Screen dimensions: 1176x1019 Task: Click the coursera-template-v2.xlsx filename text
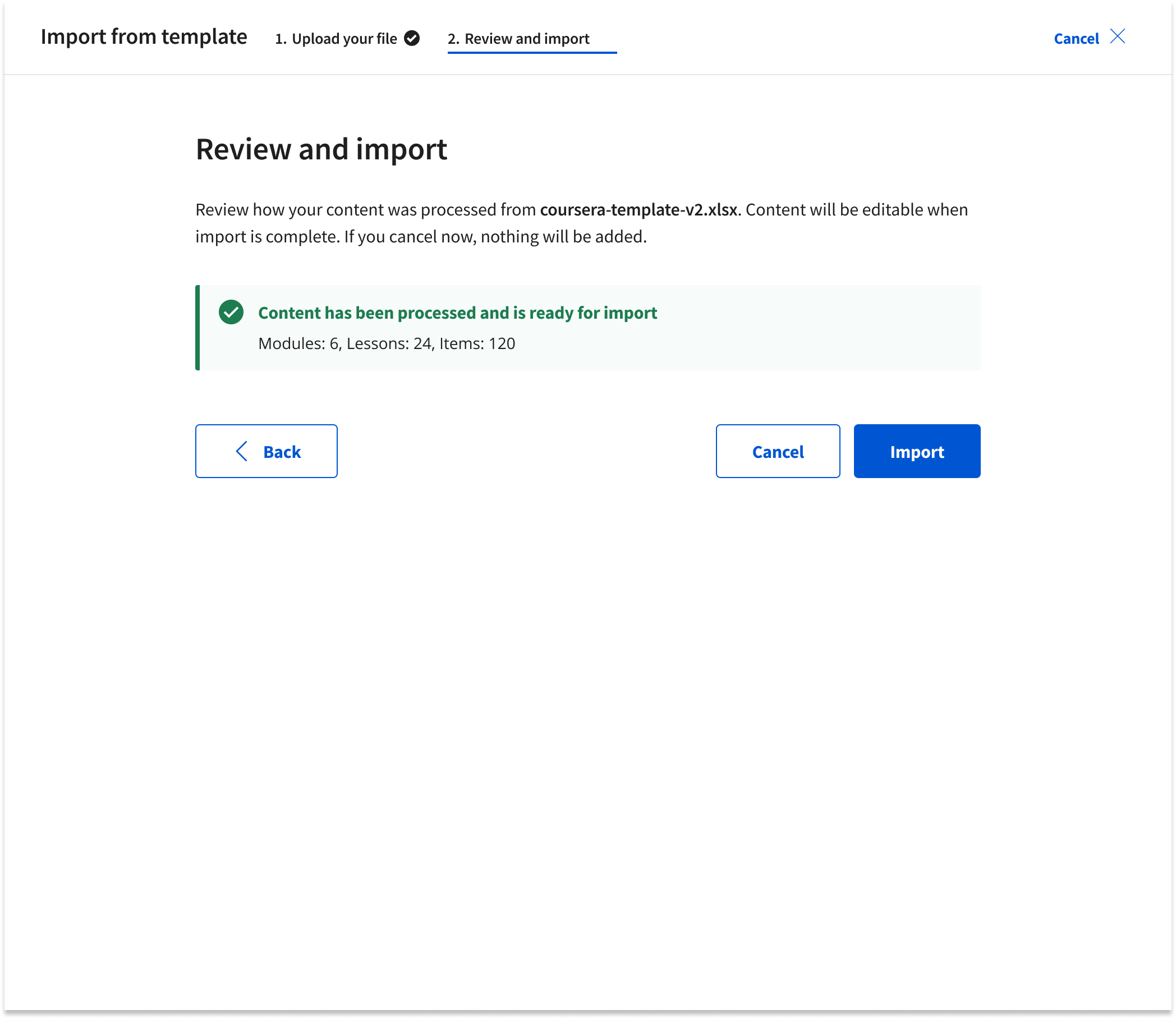(x=638, y=210)
